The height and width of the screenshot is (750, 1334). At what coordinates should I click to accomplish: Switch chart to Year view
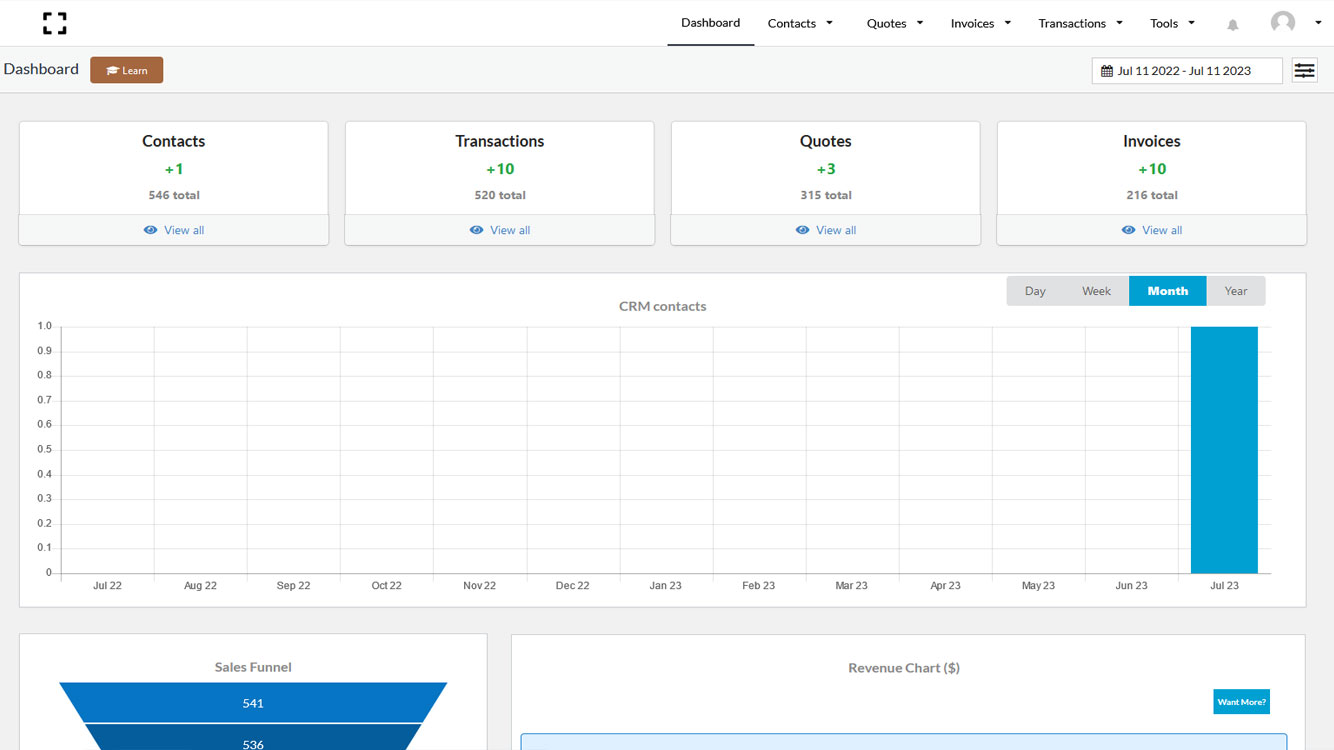1236,291
